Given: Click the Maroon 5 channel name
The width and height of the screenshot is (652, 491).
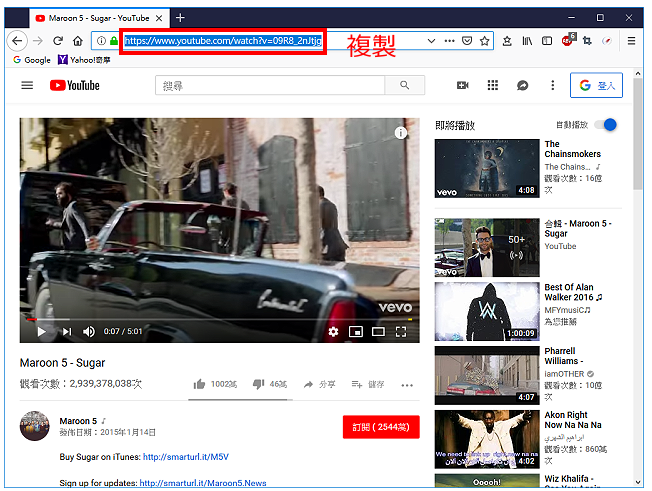Looking at the screenshot, I should point(78,421).
